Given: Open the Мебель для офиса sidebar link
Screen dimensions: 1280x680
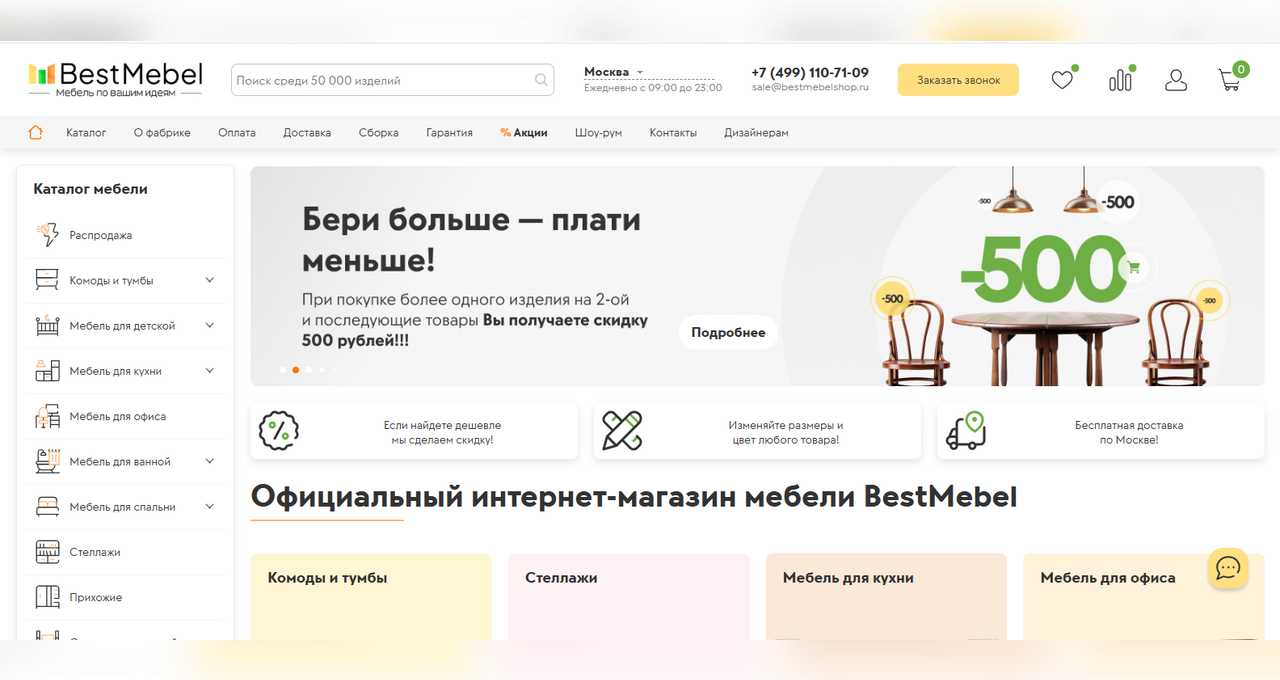Looking at the screenshot, I should 118,416.
